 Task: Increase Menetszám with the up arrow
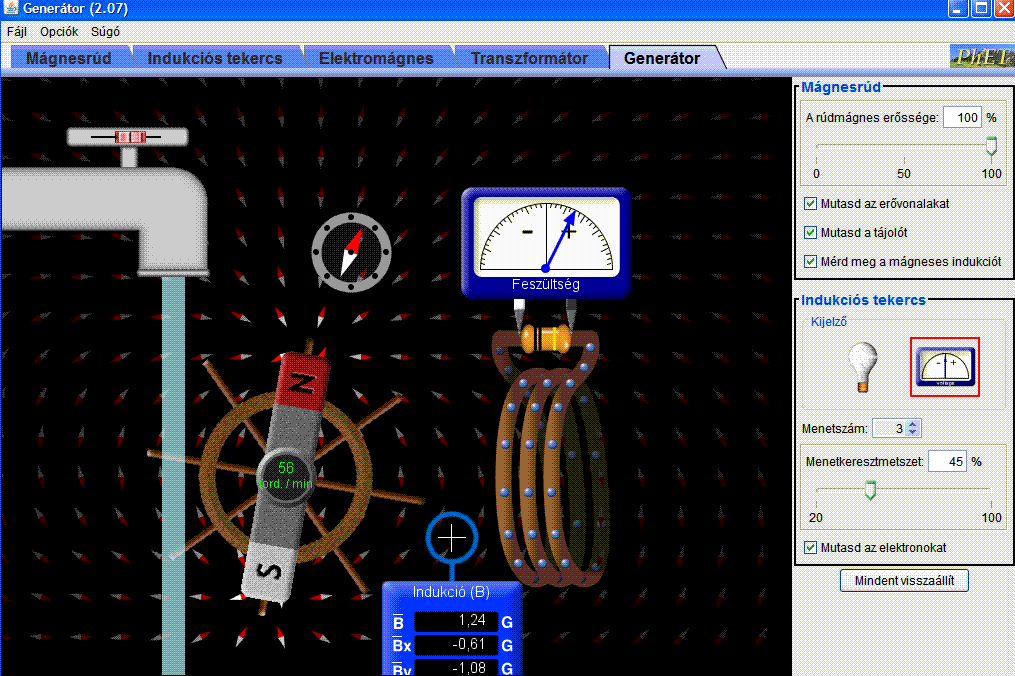(x=912, y=424)
